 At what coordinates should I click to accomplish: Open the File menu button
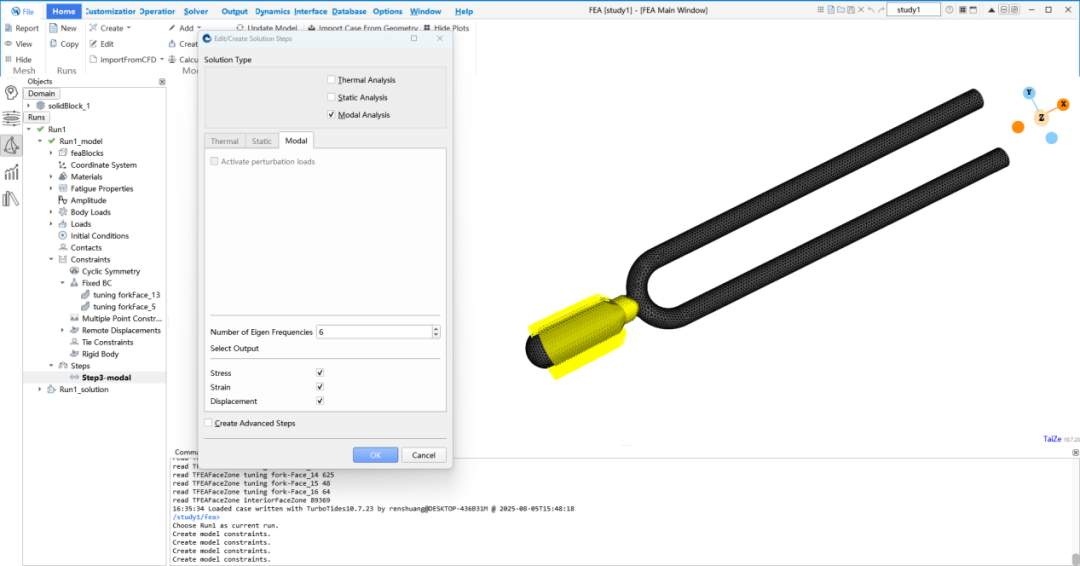pyautogui.click(x=23, y=11)
